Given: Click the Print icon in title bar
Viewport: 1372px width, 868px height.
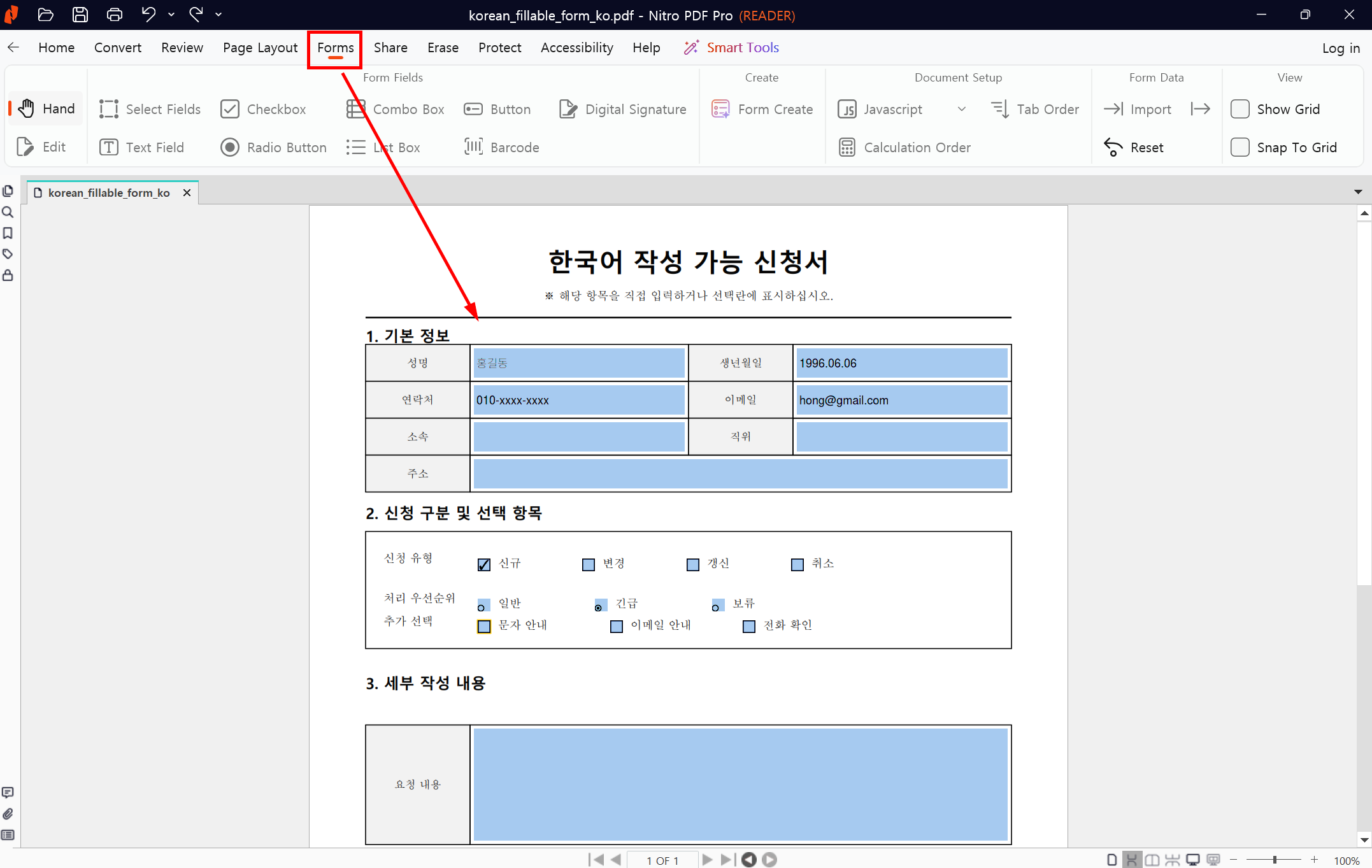Looking at the screenshot, I should click(115, 15).
